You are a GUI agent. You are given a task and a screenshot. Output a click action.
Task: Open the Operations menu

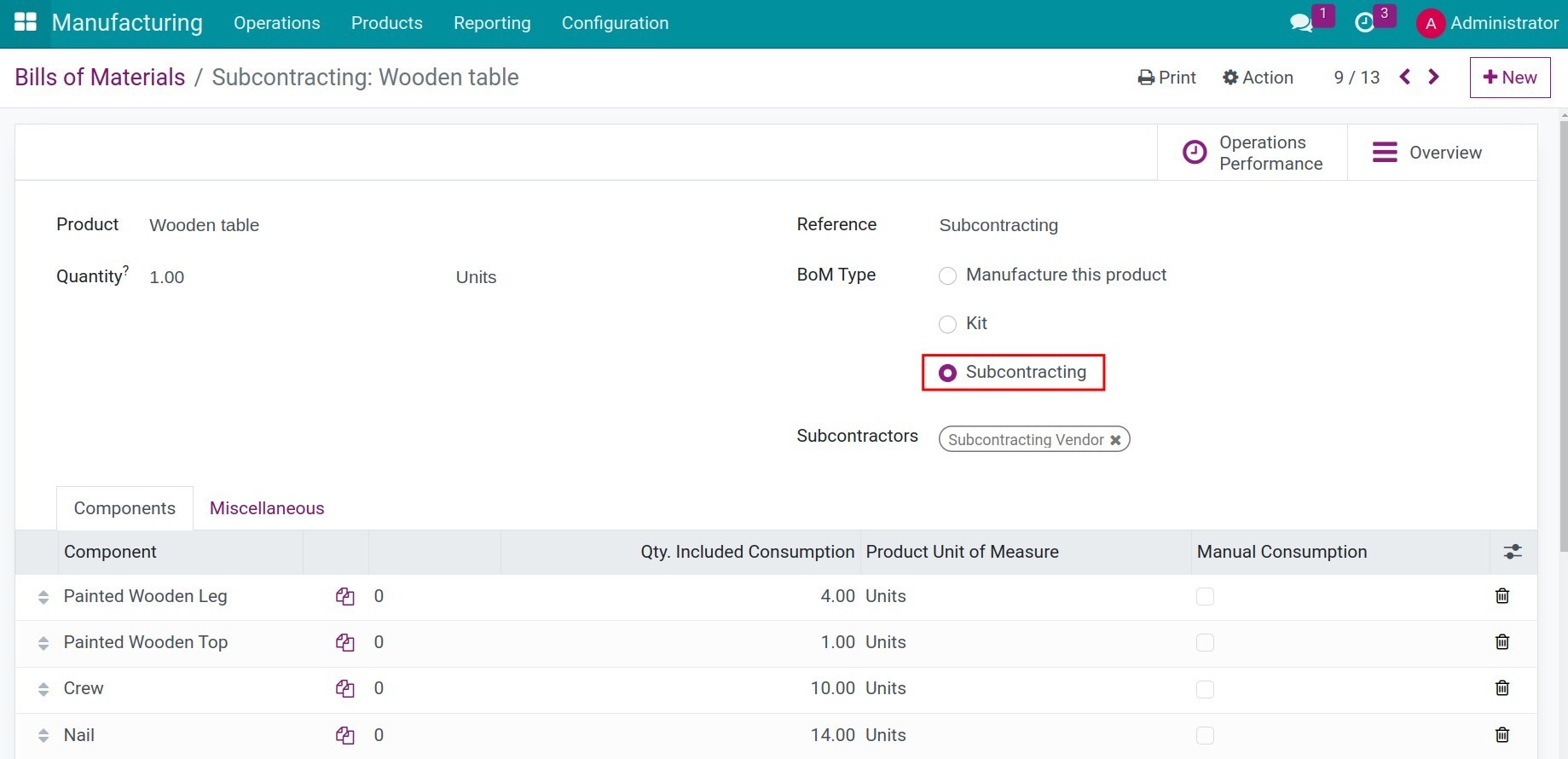click(277, 23)
